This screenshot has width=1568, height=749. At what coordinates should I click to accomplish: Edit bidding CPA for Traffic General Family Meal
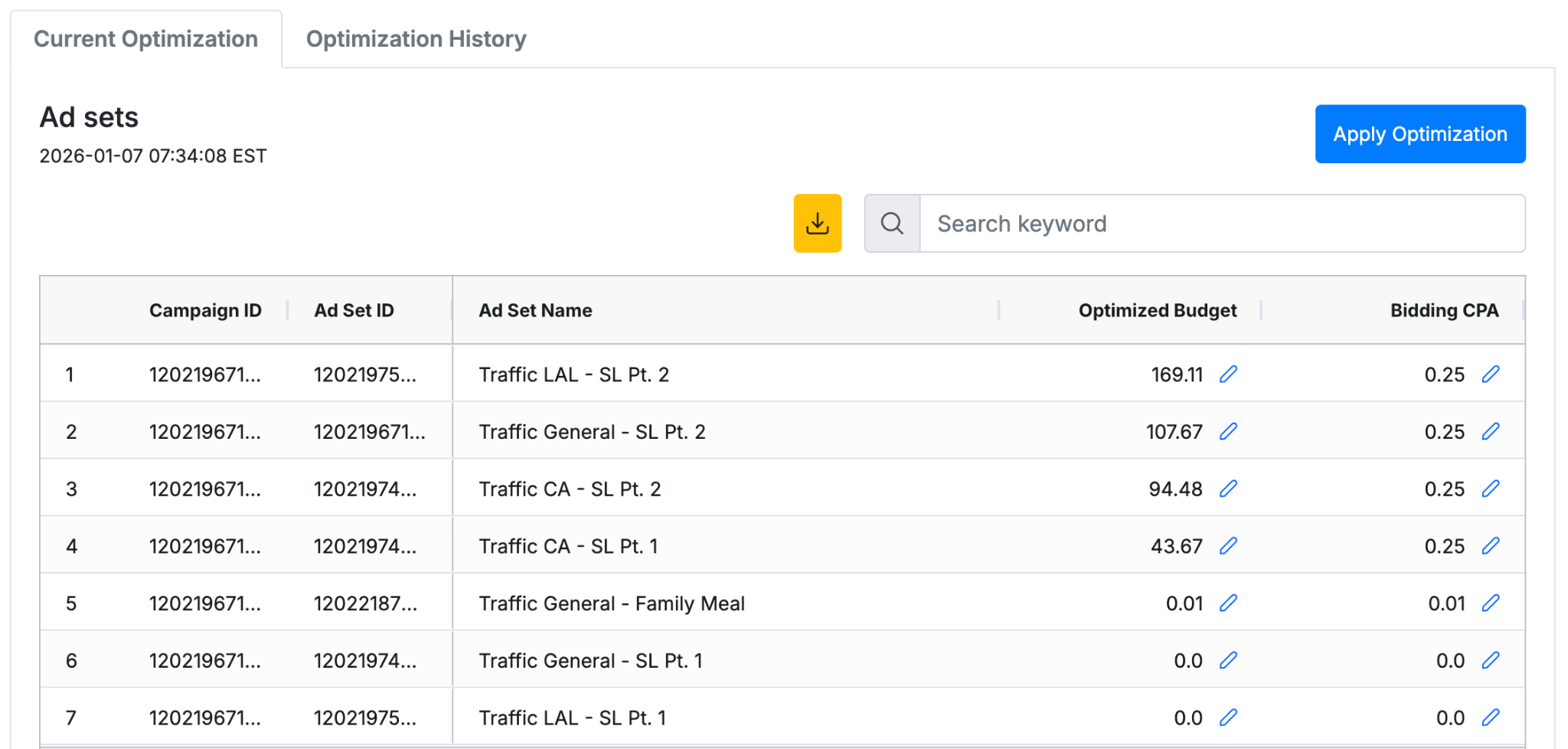(x=1490, y=603)
